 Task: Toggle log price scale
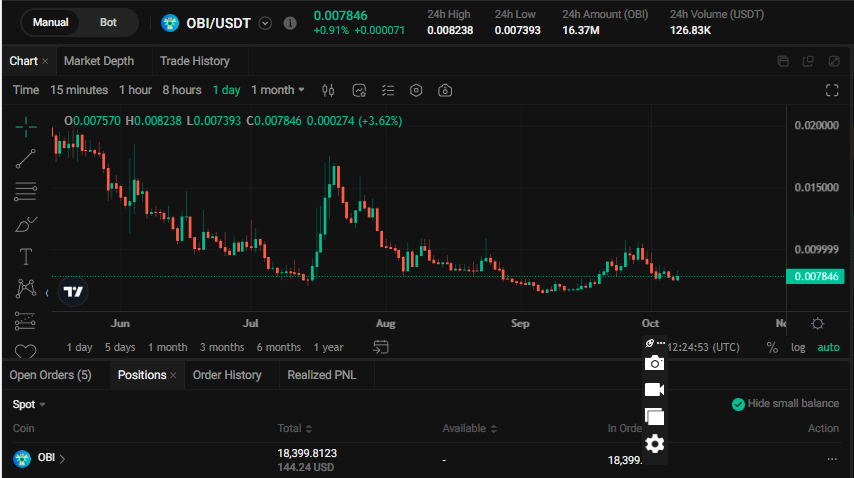pos(798,347)
